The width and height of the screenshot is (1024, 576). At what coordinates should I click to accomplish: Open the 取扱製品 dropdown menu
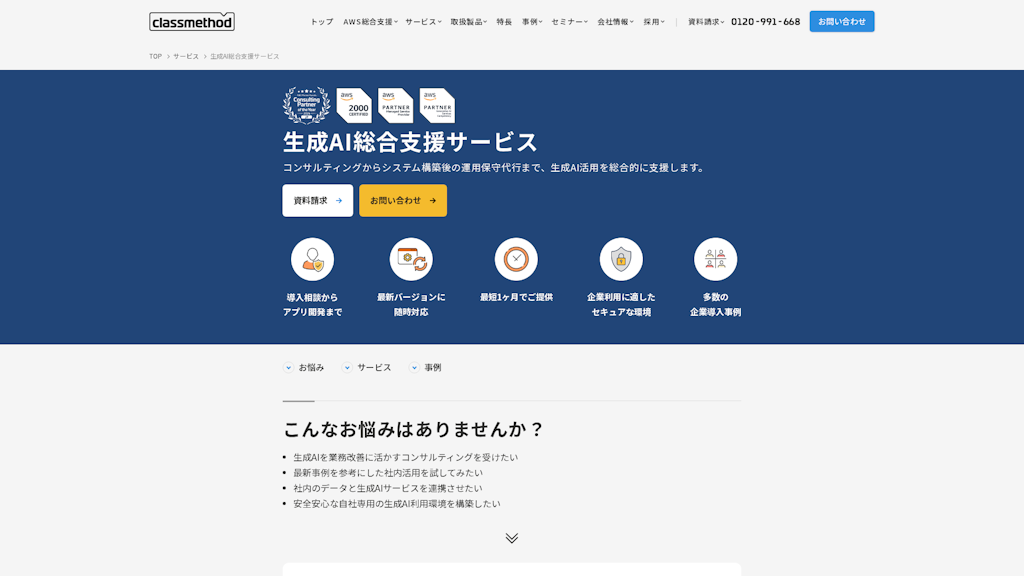click(x=468, y=22)
